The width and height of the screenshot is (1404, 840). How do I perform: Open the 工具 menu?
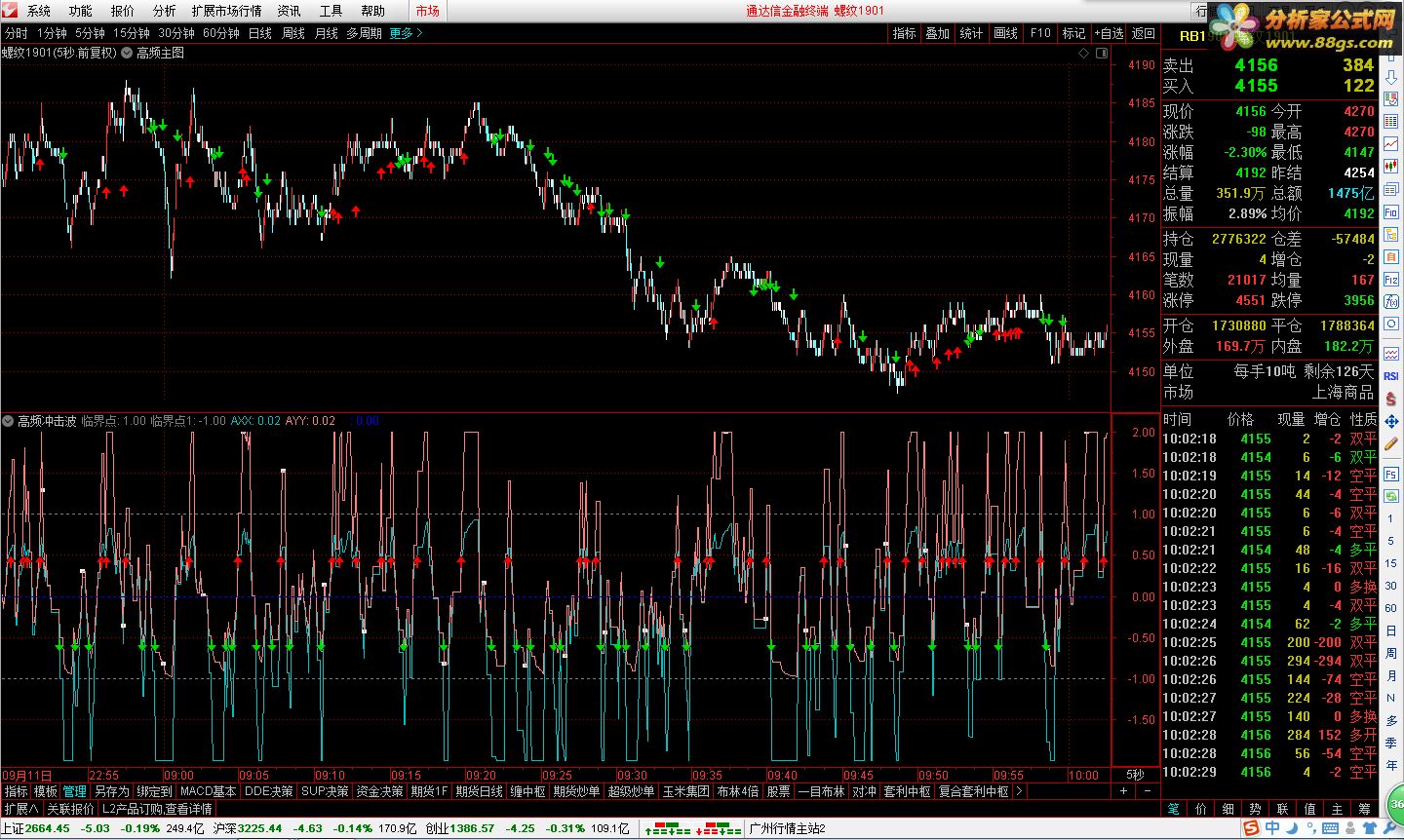coord(331,11)
